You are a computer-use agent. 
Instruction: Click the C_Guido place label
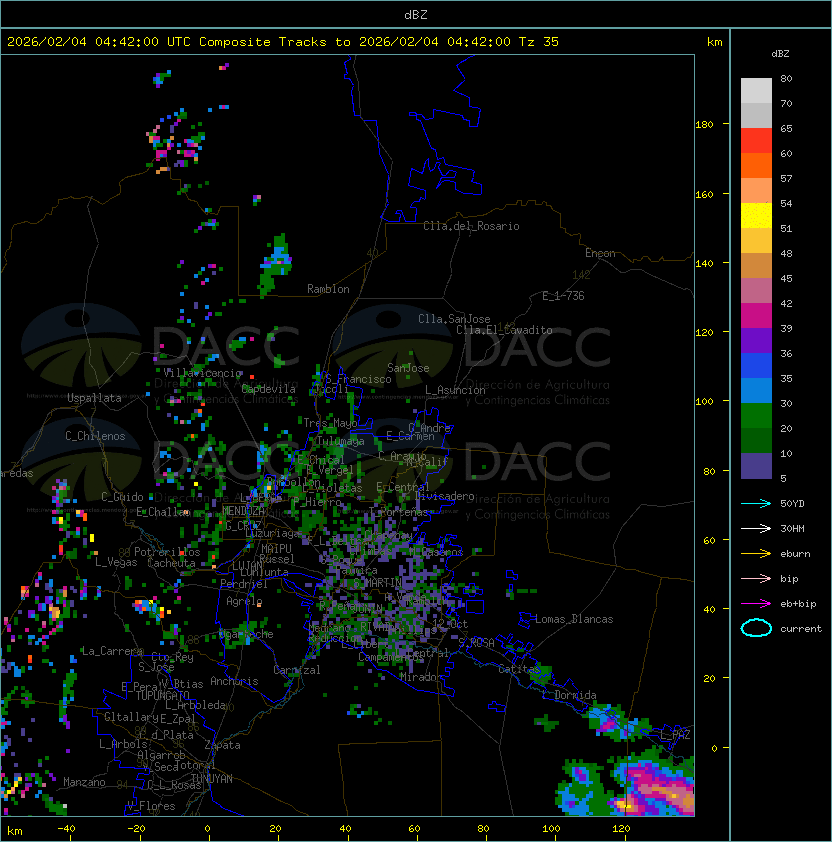122,497
